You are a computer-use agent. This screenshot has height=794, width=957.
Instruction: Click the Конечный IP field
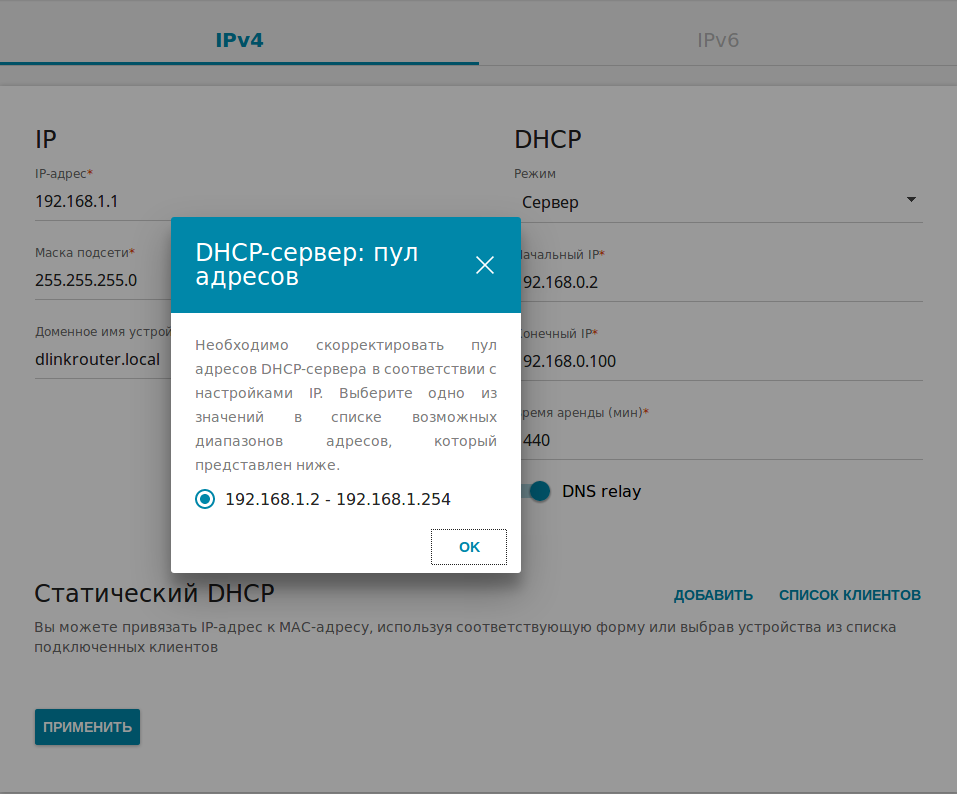720,361
